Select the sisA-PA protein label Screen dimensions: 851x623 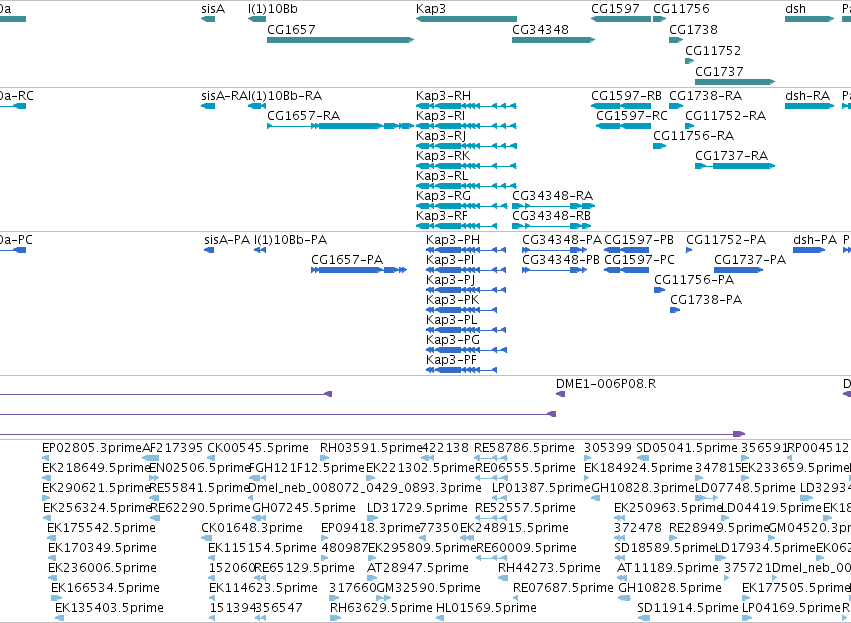click(227, 240)
